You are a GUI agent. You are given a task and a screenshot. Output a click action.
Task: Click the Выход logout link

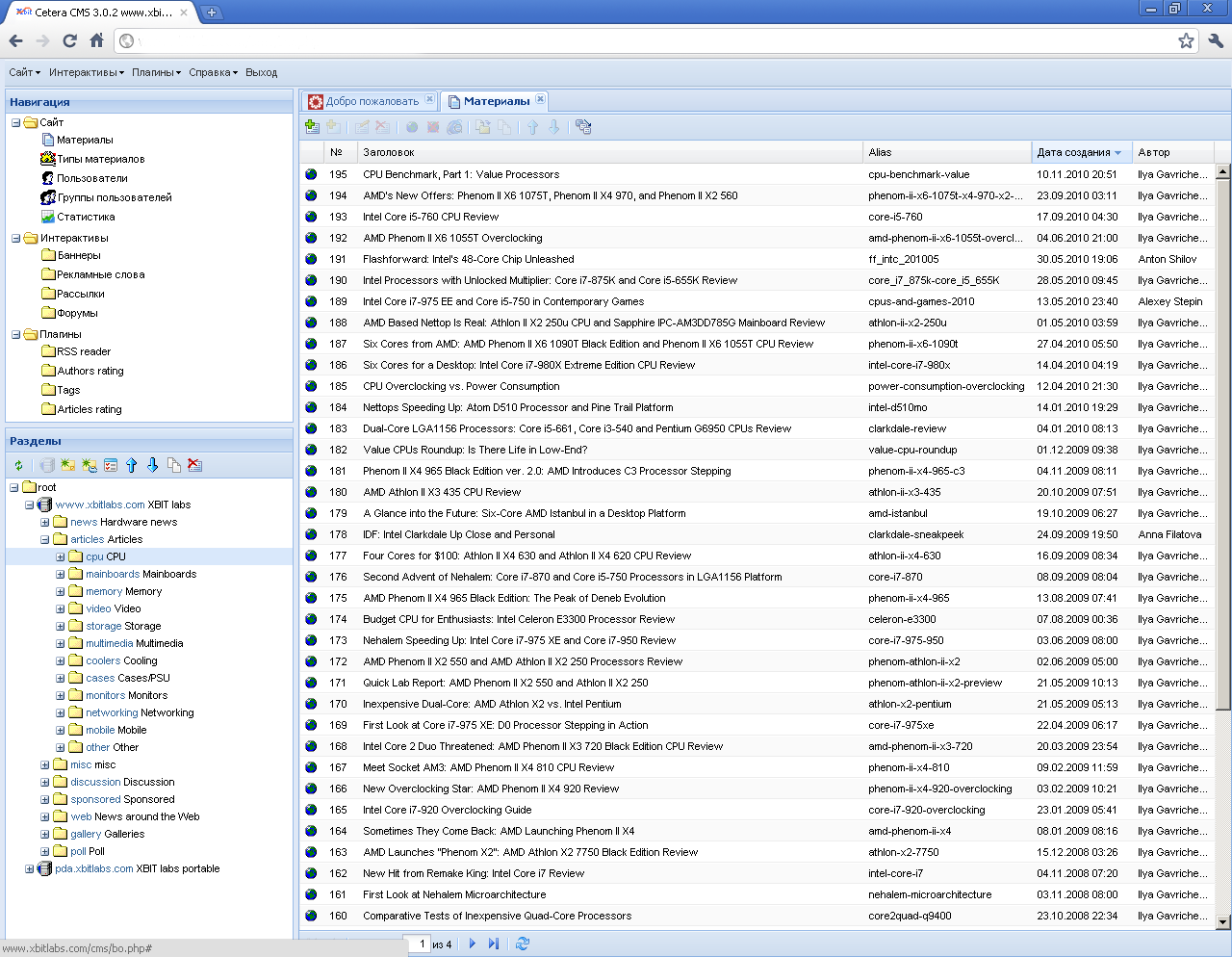[261, 72]
